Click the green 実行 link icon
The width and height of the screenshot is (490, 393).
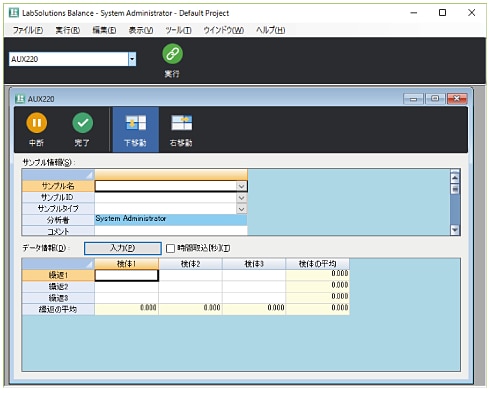click(172, 54)
